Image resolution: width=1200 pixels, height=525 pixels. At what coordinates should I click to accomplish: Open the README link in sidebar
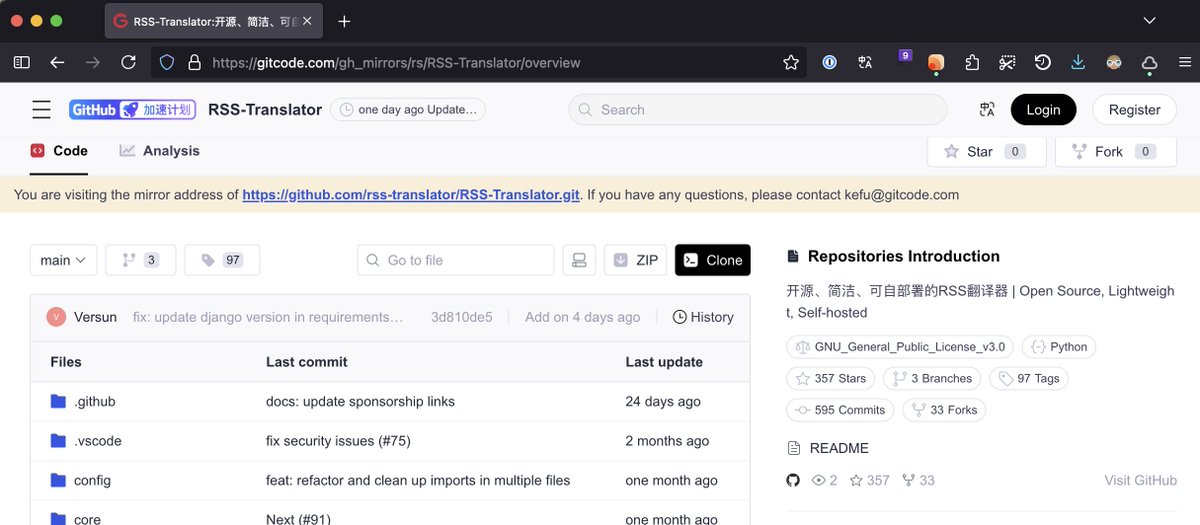(828, 448)
